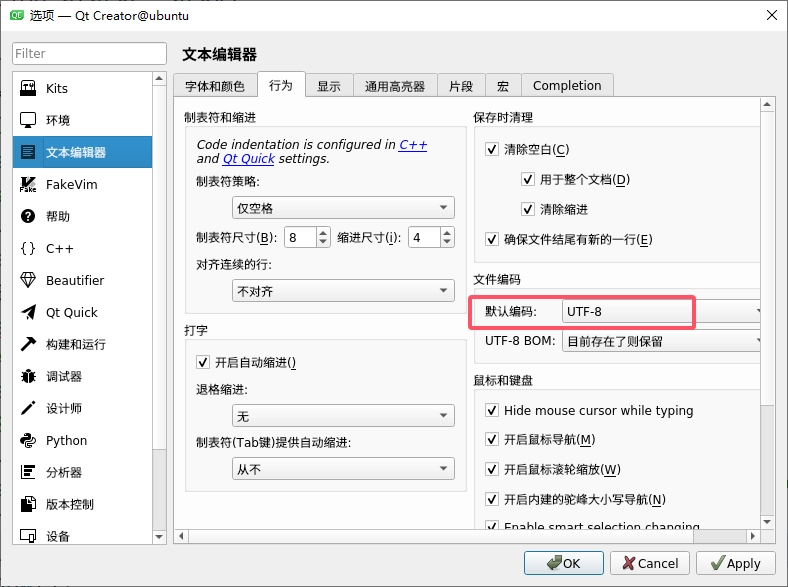788x587 pixels.
Task: Switch to the 字体和颜色 tab
Action: tap(214, 86)
